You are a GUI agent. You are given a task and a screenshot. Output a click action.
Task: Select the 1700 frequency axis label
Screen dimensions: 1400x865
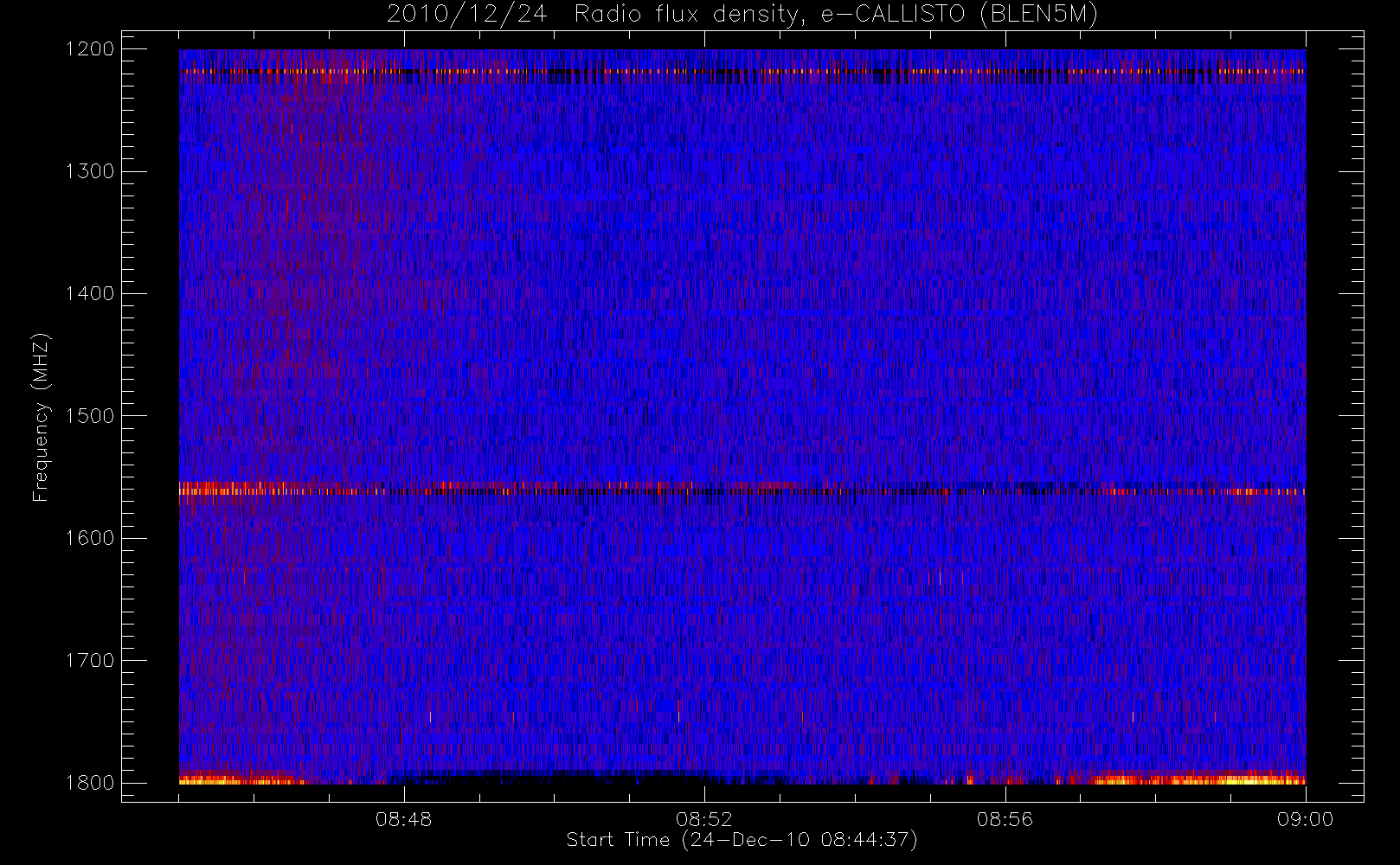pyautogui.click(x=90, y=660)
